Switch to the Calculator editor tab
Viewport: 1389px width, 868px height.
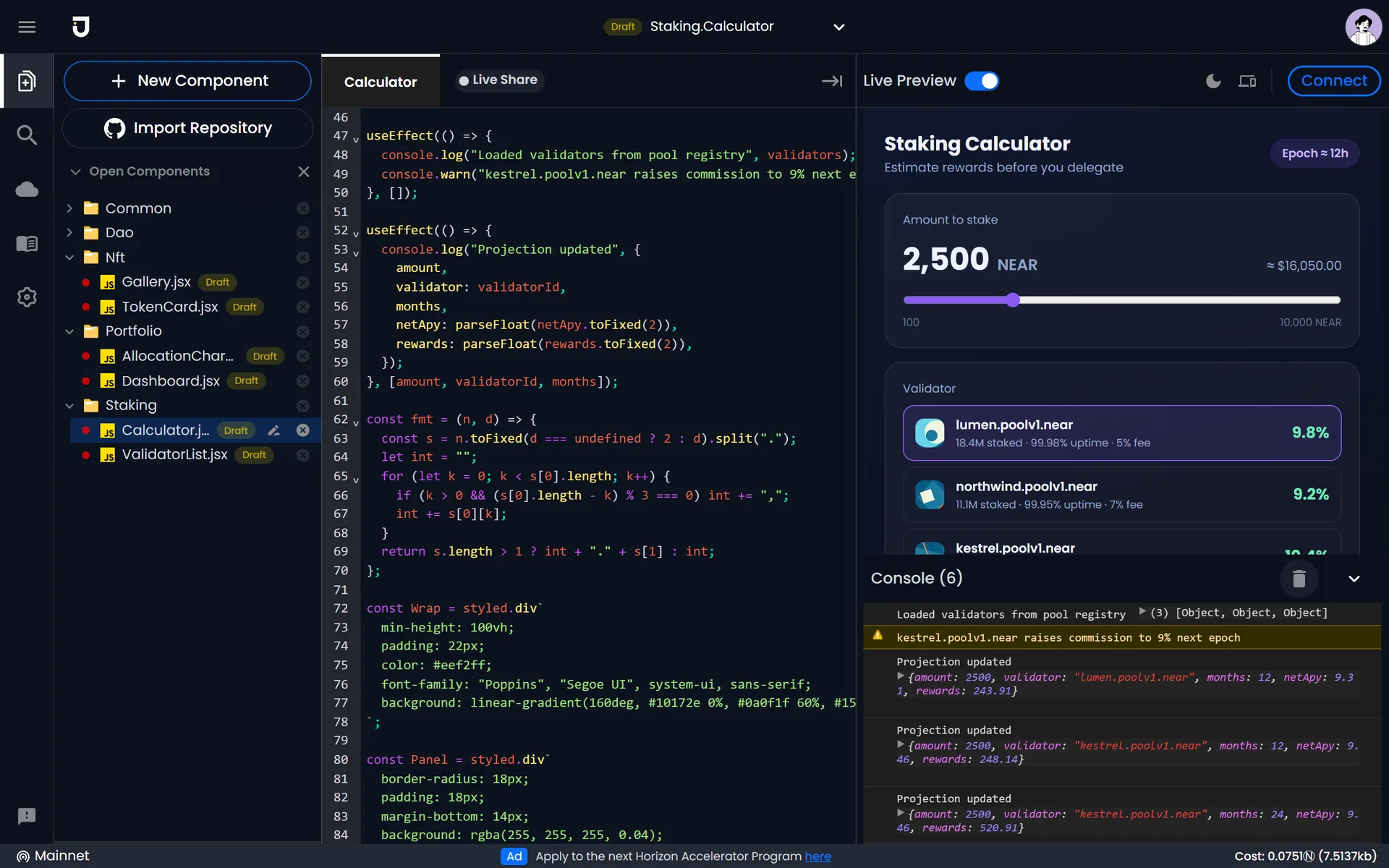pos(381,82)
